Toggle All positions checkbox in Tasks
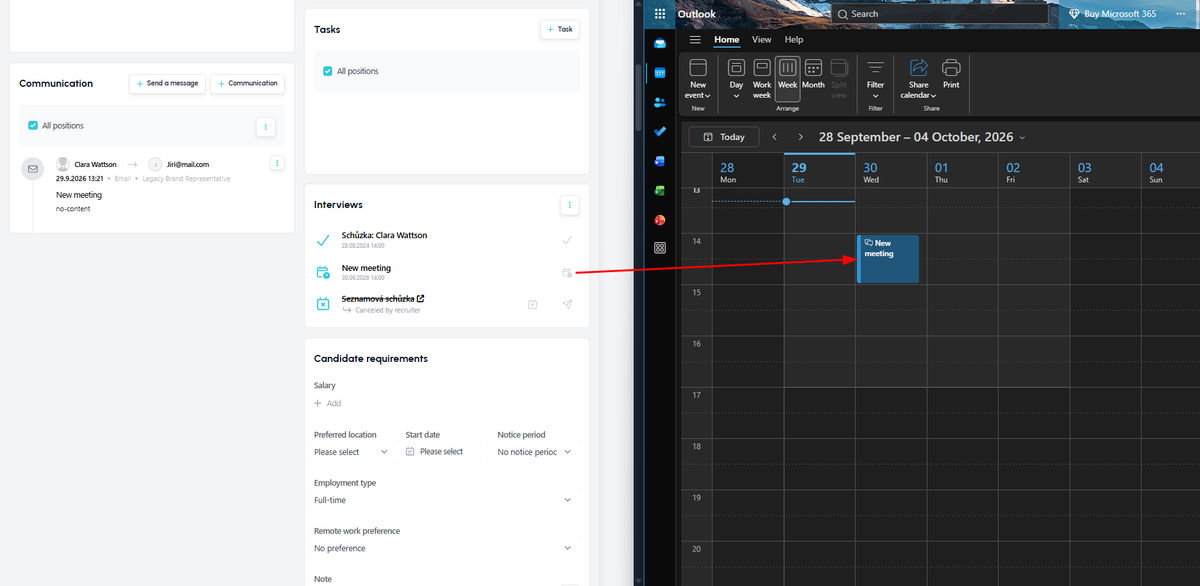Screen dimensions: 1200x586 (x=328, y=71)
